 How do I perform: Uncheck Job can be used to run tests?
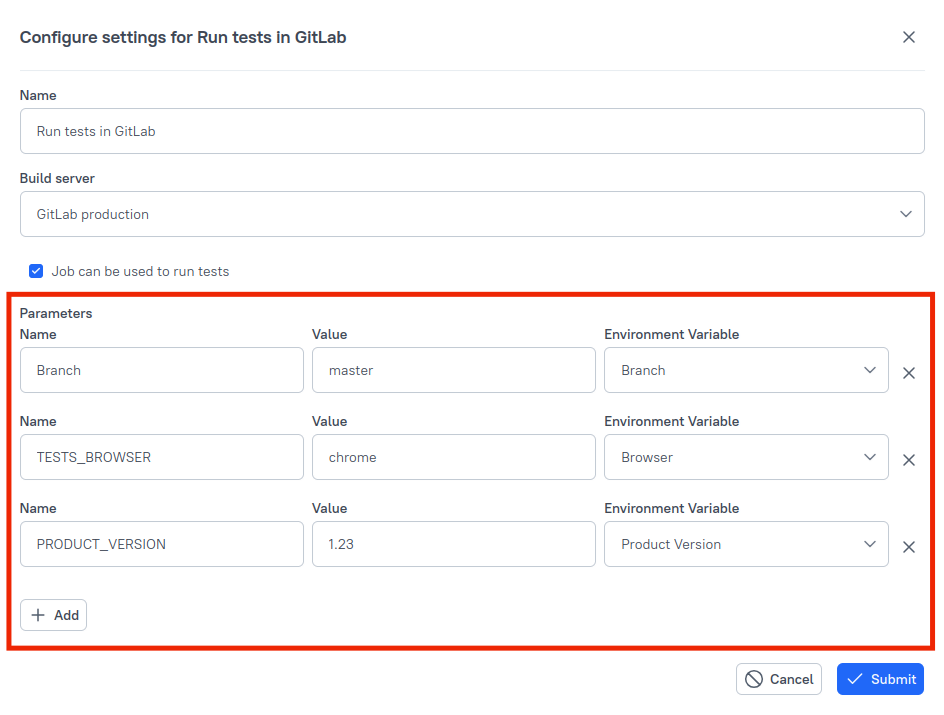click(36, 271)
